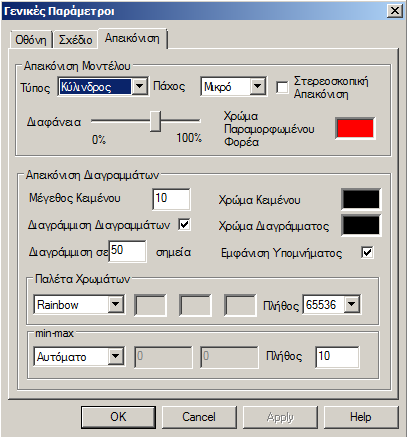
Task: Close the Γενικές Παράμετροι dialog
Action: tap(395, 11)
